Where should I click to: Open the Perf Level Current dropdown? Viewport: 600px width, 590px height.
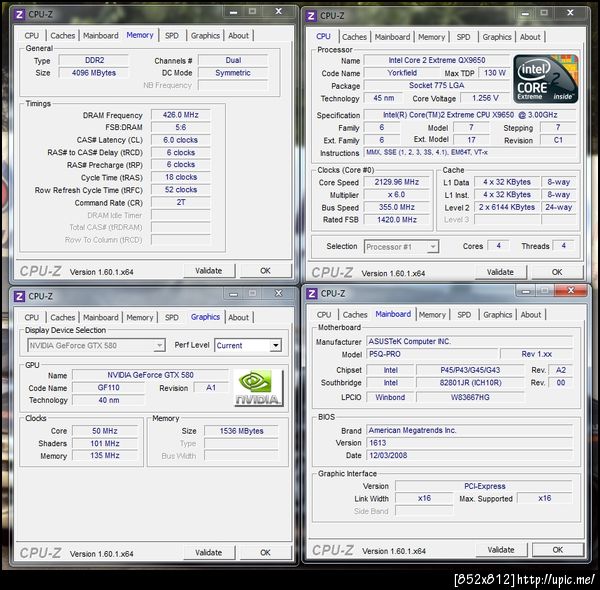click(248, 345)
